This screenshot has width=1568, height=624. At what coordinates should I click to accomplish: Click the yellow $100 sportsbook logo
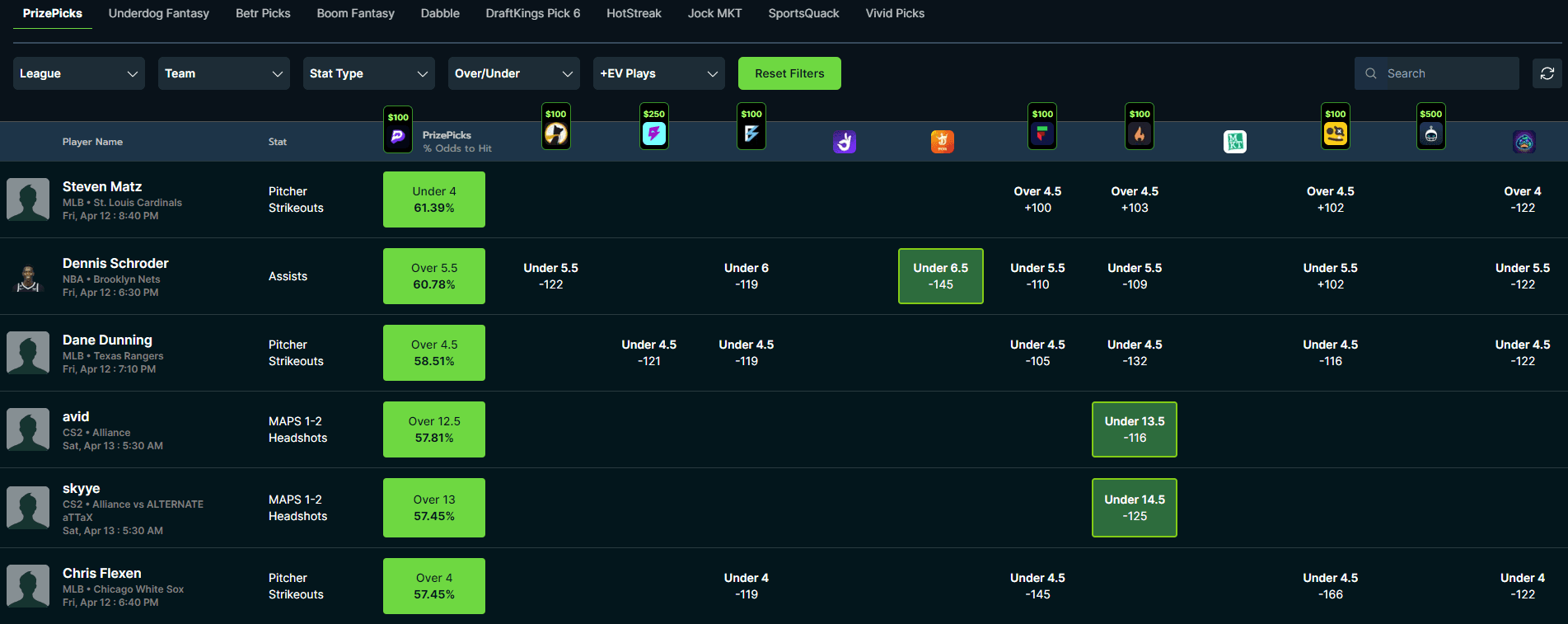tap(1335, 134)
